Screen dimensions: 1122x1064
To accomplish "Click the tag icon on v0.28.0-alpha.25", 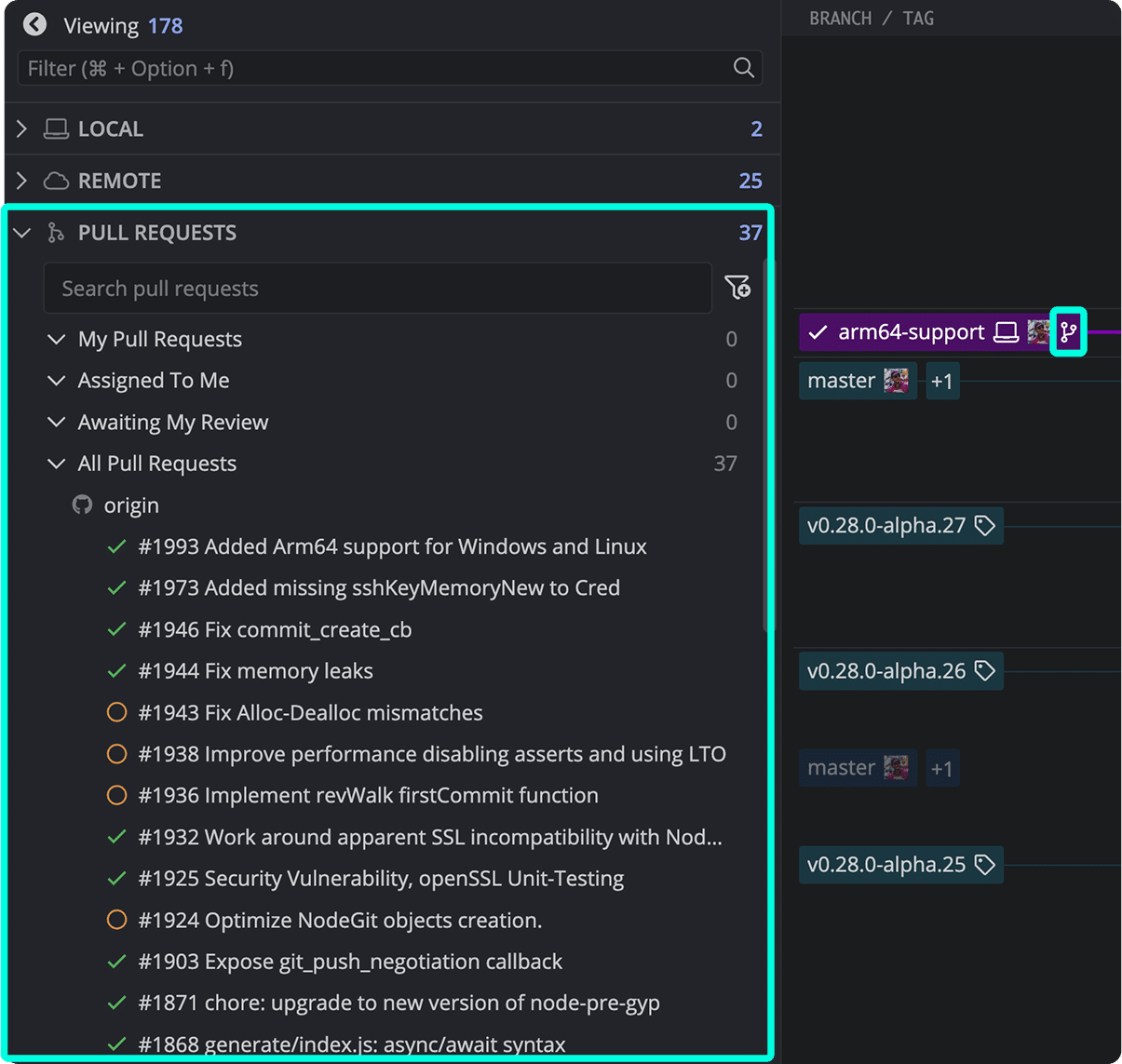I will point(985,864).
